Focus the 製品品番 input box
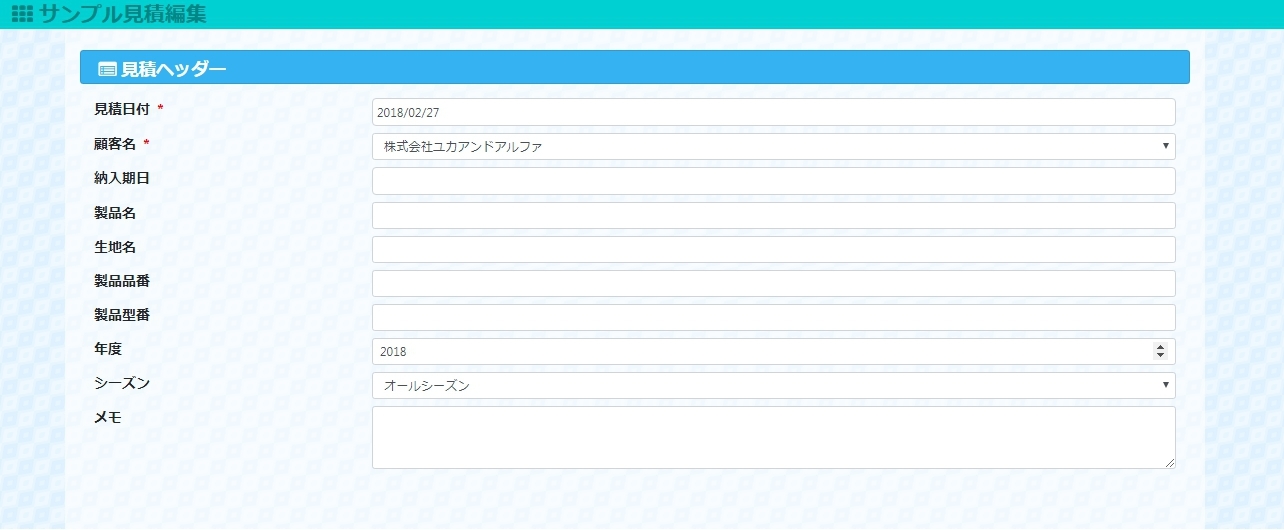 tap(772, 284)
